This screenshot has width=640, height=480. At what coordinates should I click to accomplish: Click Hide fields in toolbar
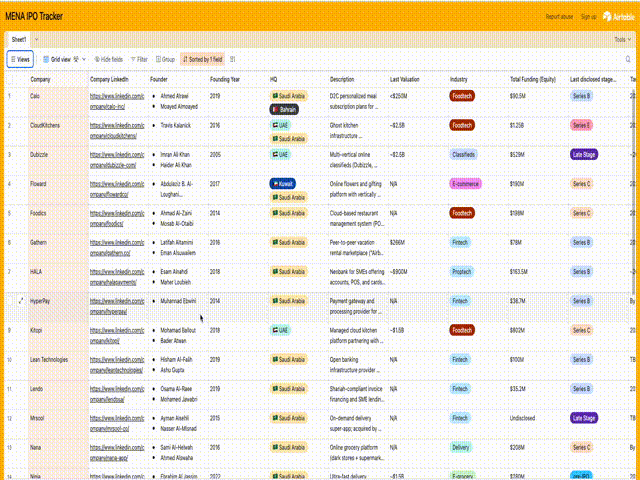click(x=109, y=59)
